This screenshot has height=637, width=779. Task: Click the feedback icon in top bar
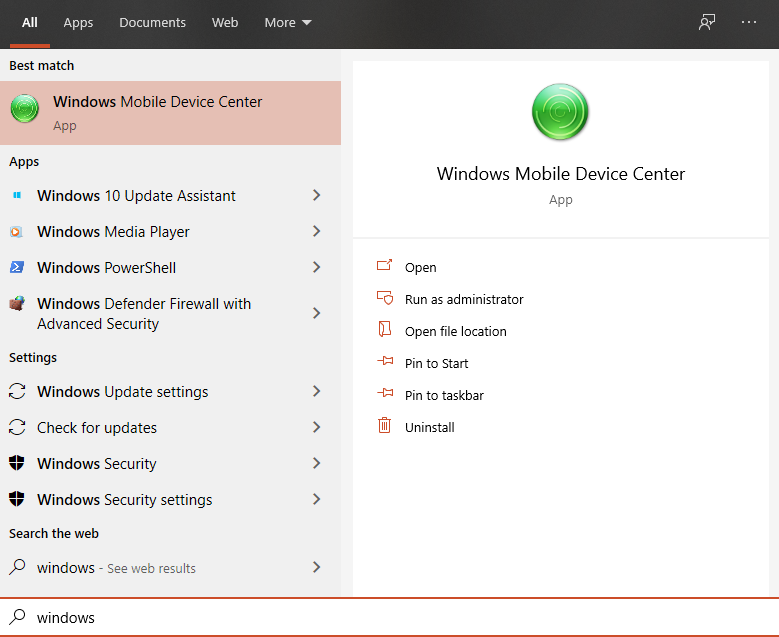click(x=707, y=22)
